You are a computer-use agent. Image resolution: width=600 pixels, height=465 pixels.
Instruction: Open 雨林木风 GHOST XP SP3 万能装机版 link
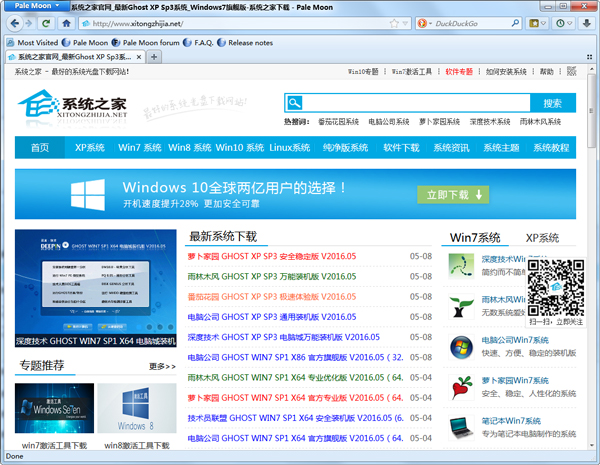coord(272,276)
